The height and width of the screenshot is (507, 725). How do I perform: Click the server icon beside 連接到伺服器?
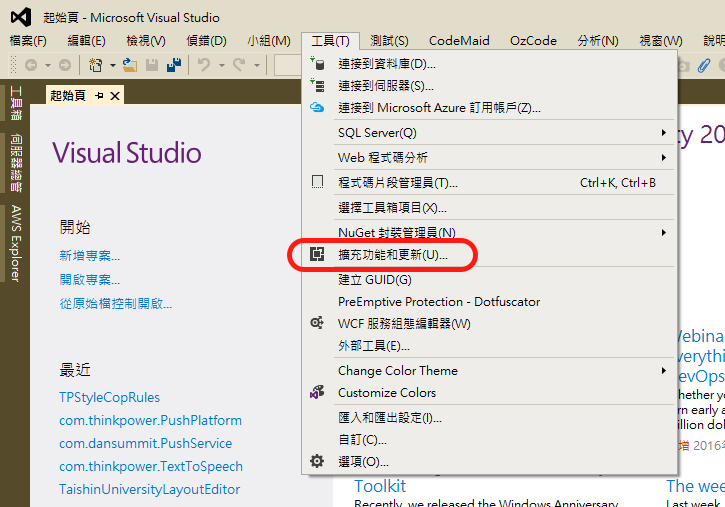(318, 85)
